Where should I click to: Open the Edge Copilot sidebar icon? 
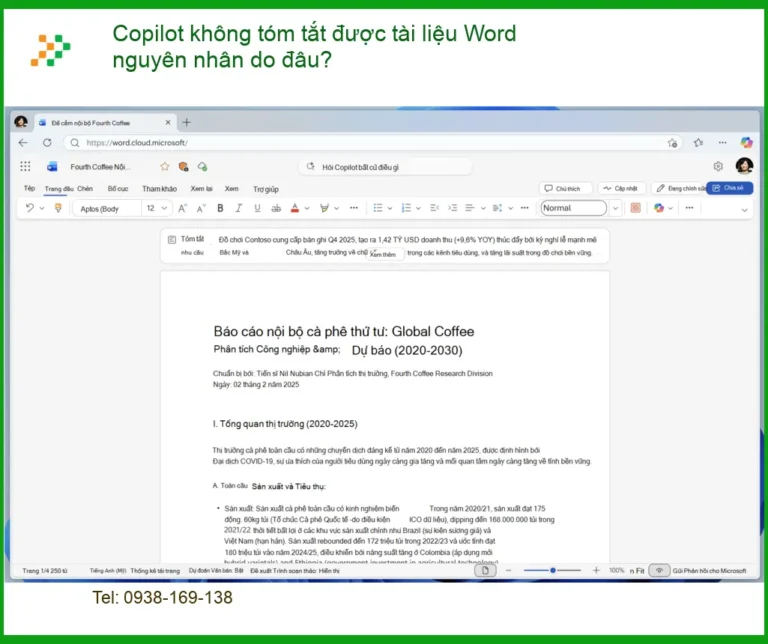(746, 143)
